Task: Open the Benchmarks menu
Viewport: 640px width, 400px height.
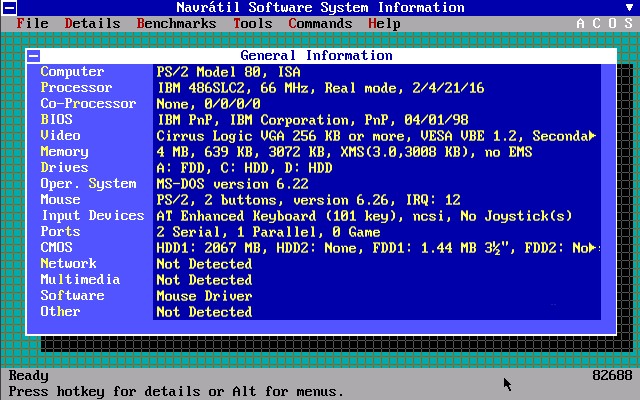Action: click(176, 23)
